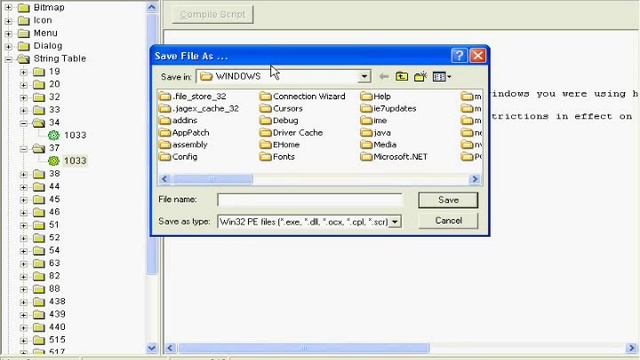Click in the File name field
The width and height of the screenshot is (640, 360).
[310, 200]
